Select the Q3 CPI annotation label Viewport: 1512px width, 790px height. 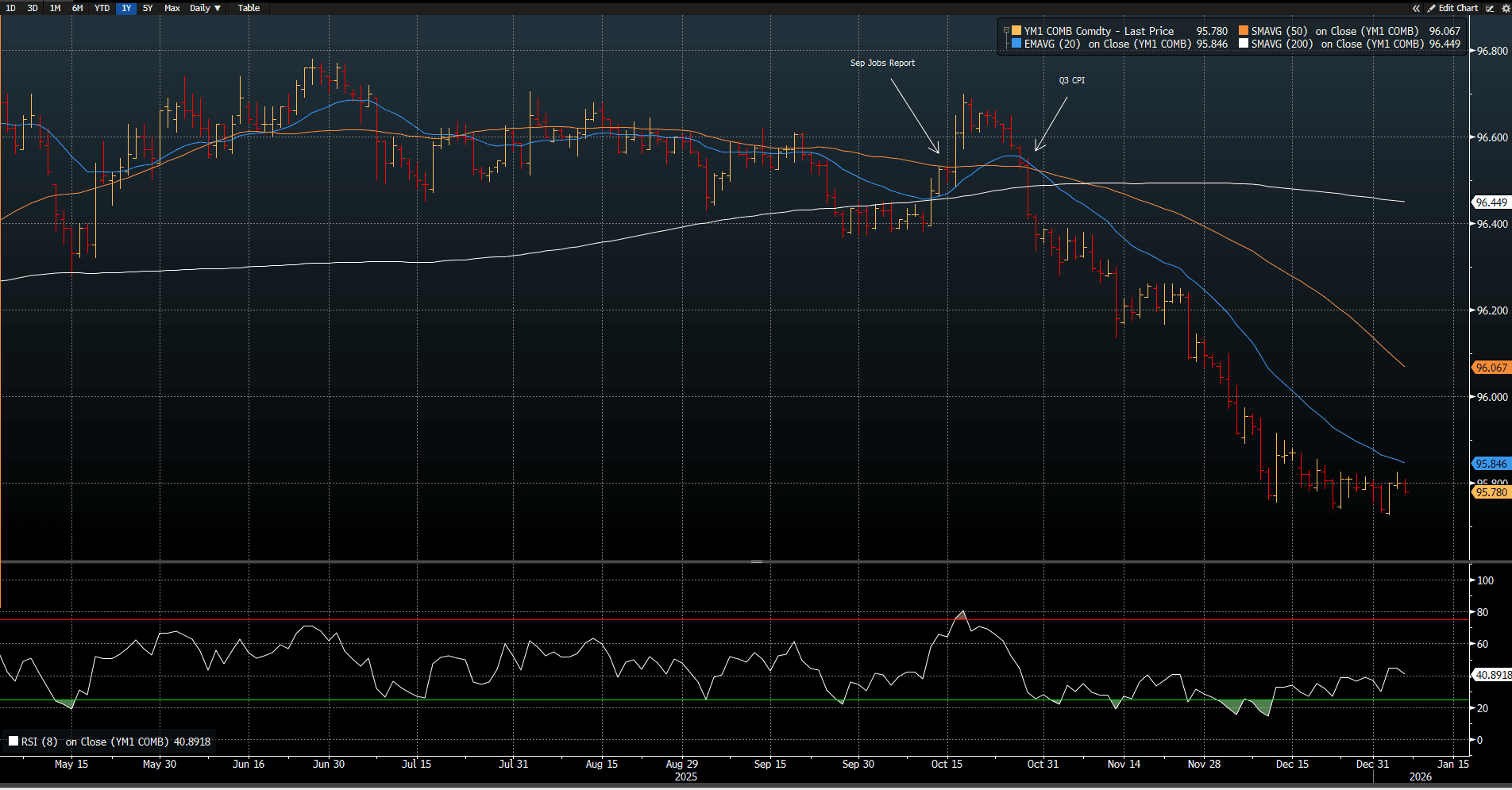point(1071,80)
